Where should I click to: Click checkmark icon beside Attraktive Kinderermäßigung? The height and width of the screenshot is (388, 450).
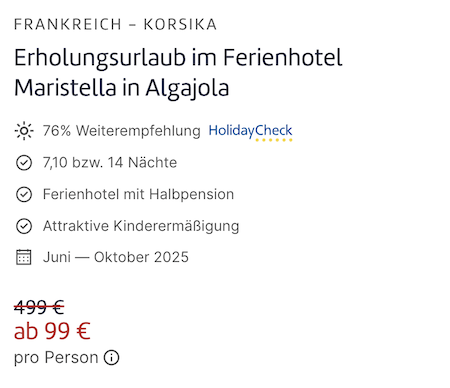click(x=24, y=226)
